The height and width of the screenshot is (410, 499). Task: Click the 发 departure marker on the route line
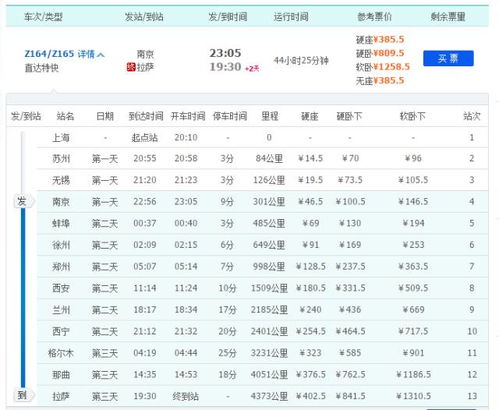[x=22, y=201]
